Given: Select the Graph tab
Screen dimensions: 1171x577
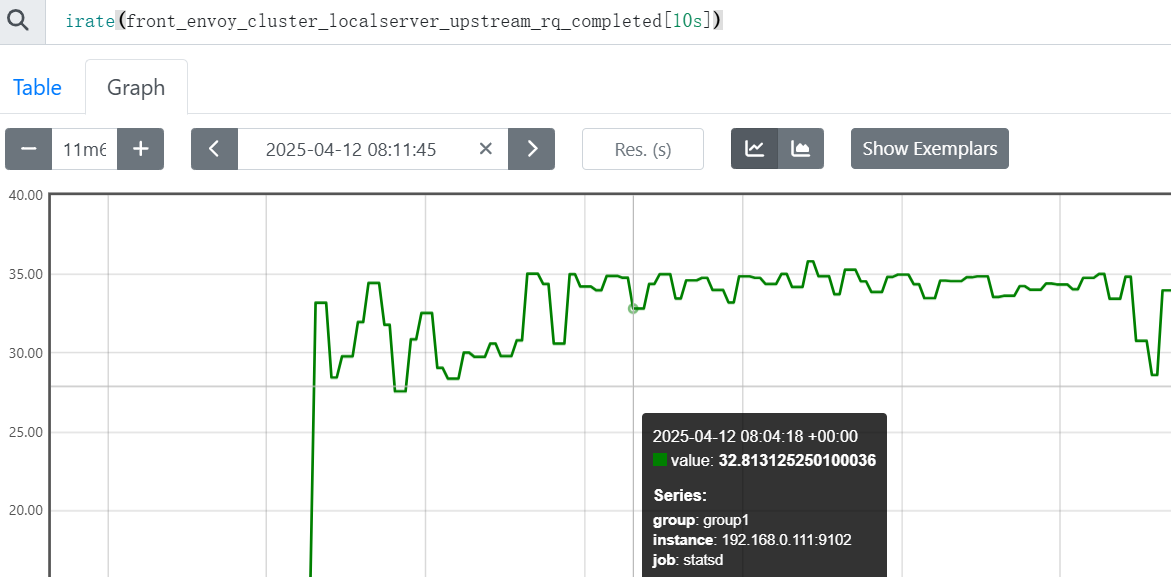Looking at the screenshot, I should click(136, 88).
